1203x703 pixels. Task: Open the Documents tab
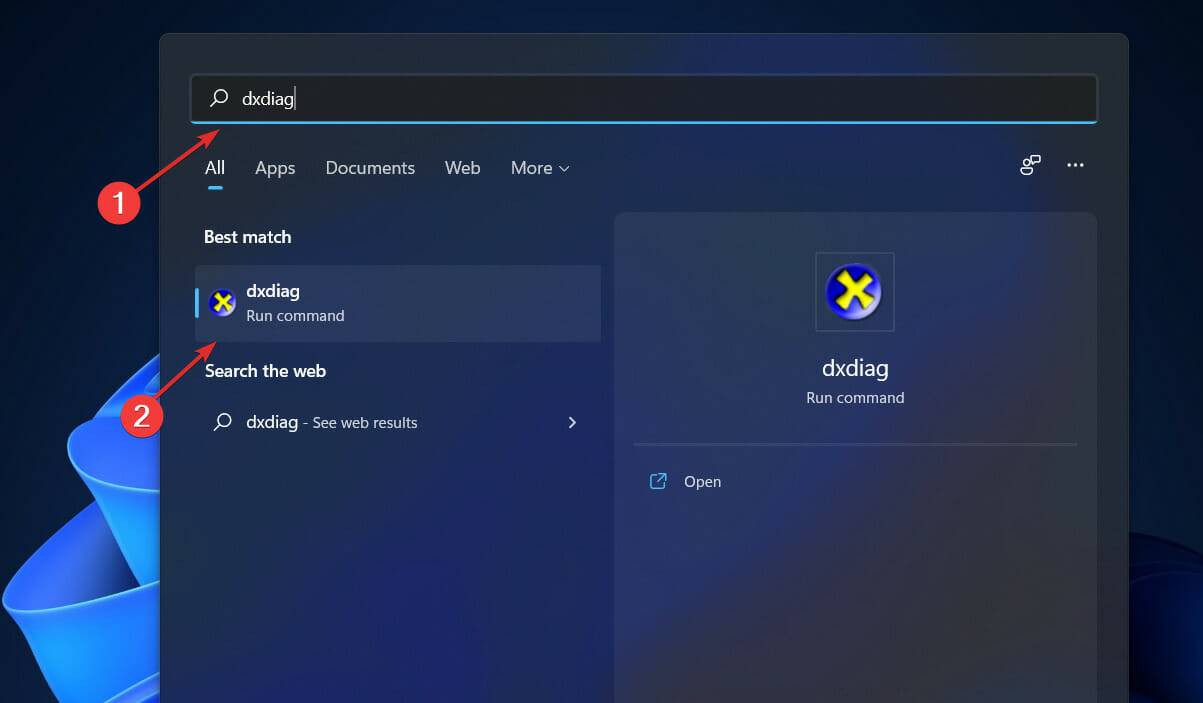point(370,167)
